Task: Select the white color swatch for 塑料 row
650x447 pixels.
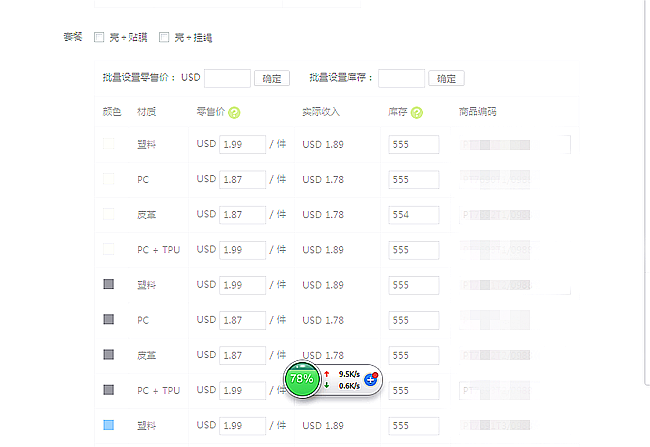Action: pyautogui.click(x=109, y=145)
